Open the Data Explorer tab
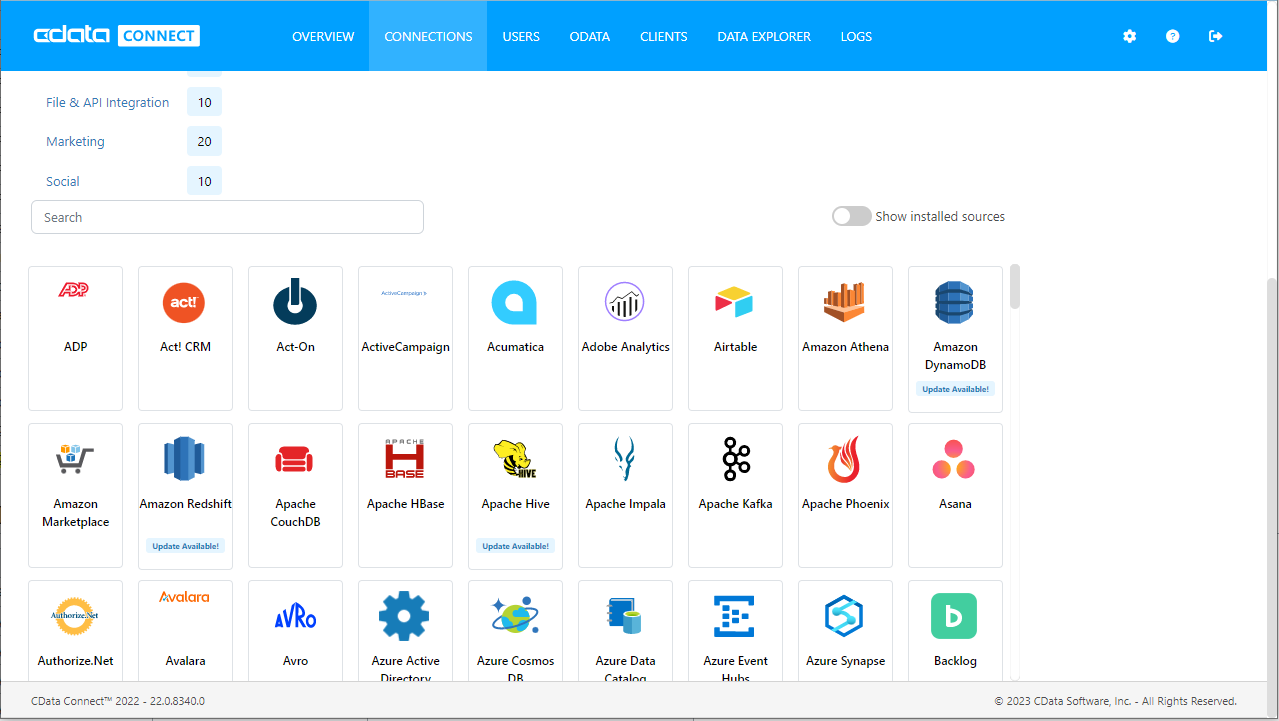Viewport: 1279px width, 721px height. [764, 36]
